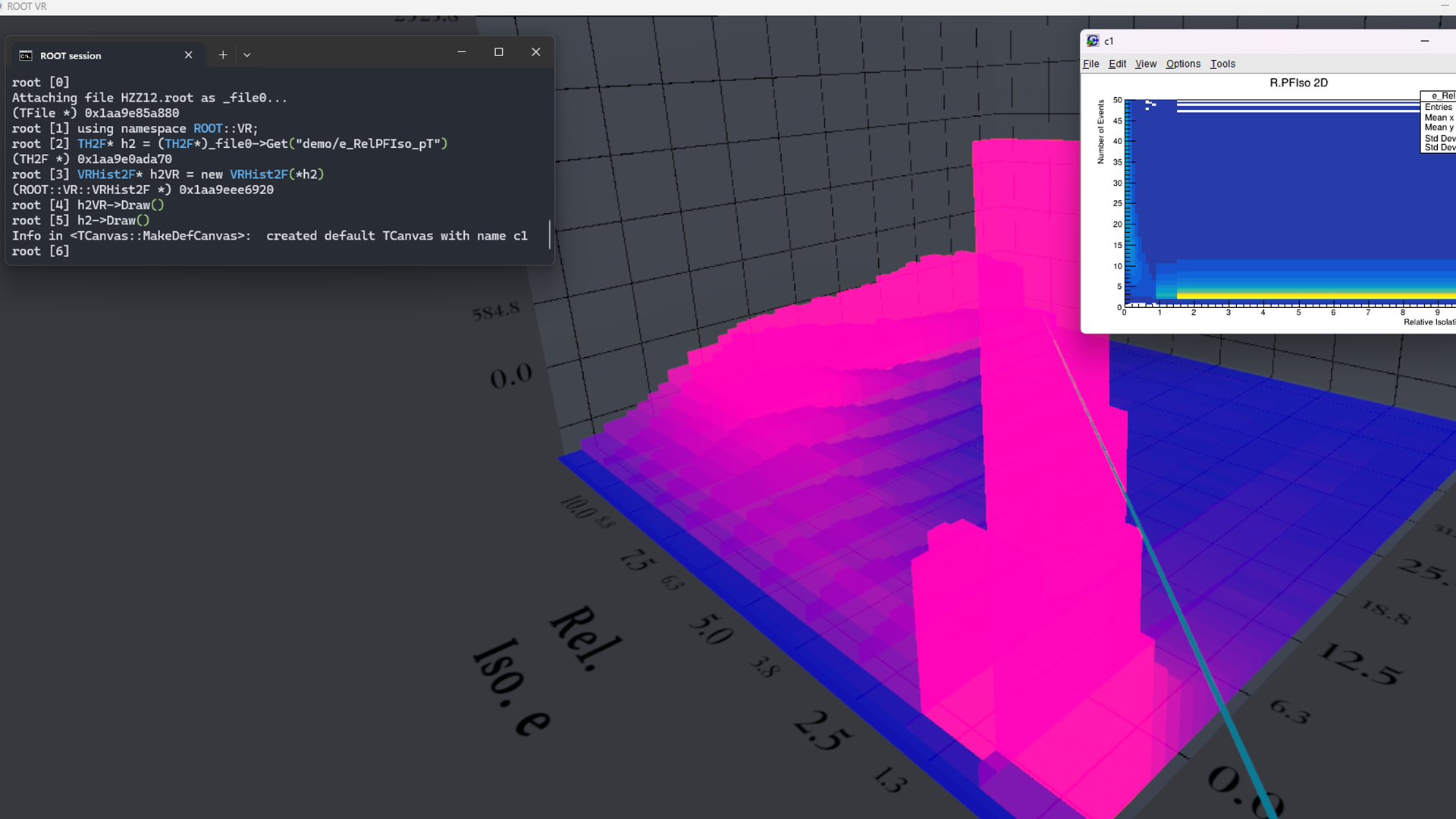Click the statistics box in c1 canvas
The width and height of the screenshot is (1456, 819).
coord(1439,122)
